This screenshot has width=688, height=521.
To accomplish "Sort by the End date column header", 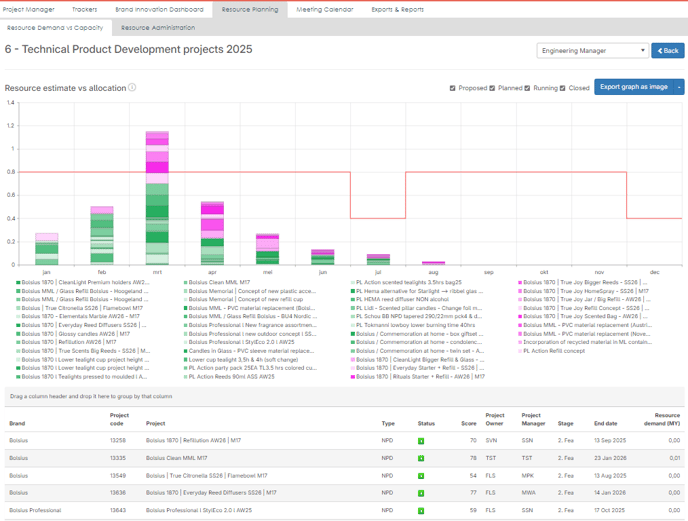I will 606,424.
